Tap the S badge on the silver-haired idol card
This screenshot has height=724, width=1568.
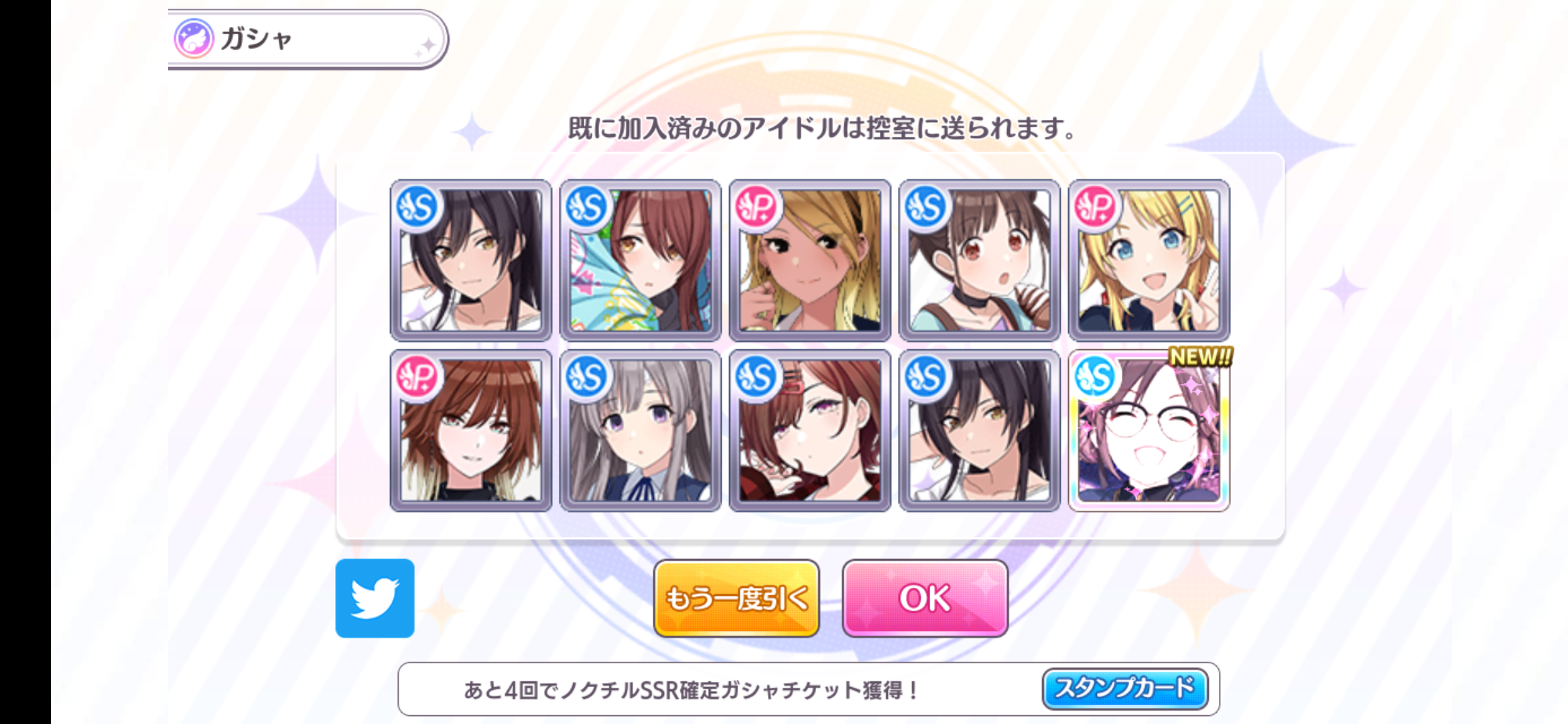[x=587, y=377]
